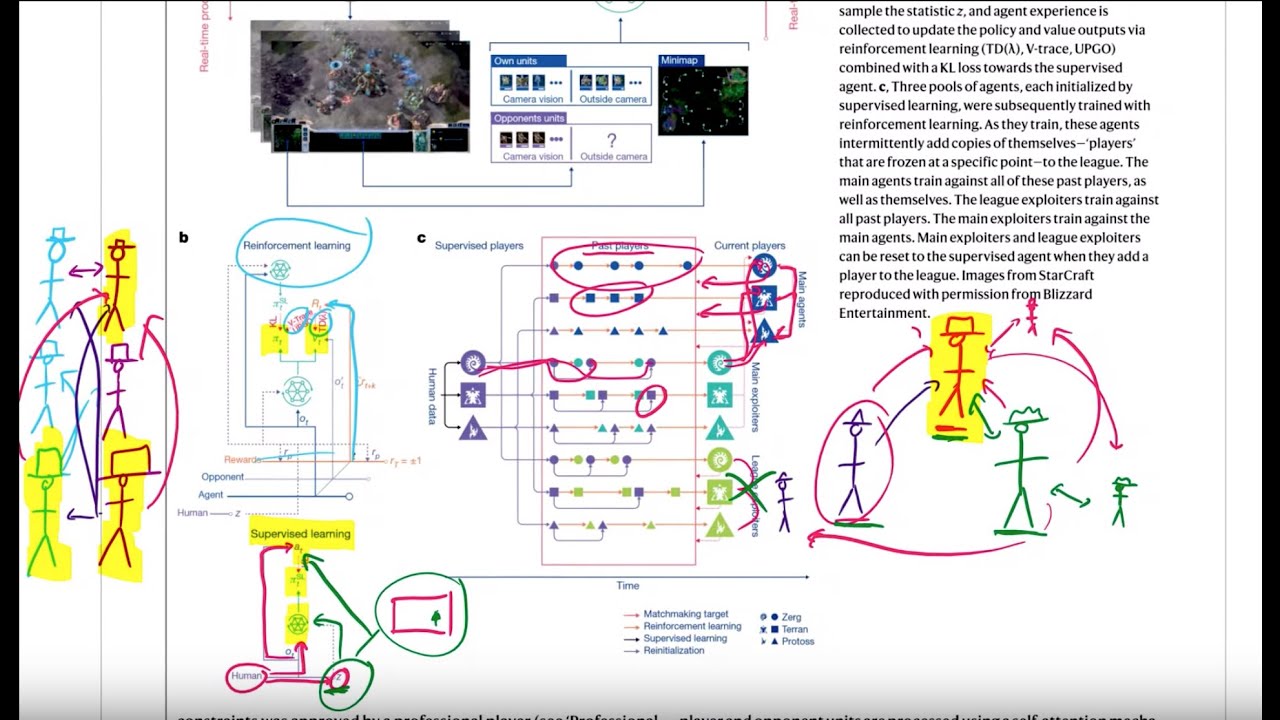This screenshot has width=1280, height=720.
Task: Select the purple Zerg icon beside Human data
Action: 472,363
